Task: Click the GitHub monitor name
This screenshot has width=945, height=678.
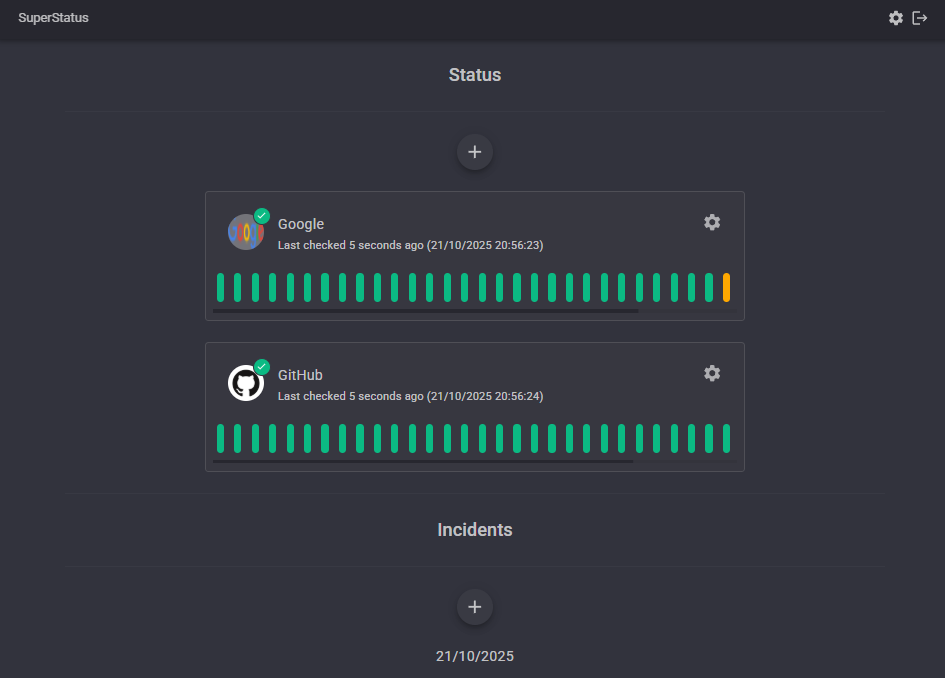Action: click(300, 374)
